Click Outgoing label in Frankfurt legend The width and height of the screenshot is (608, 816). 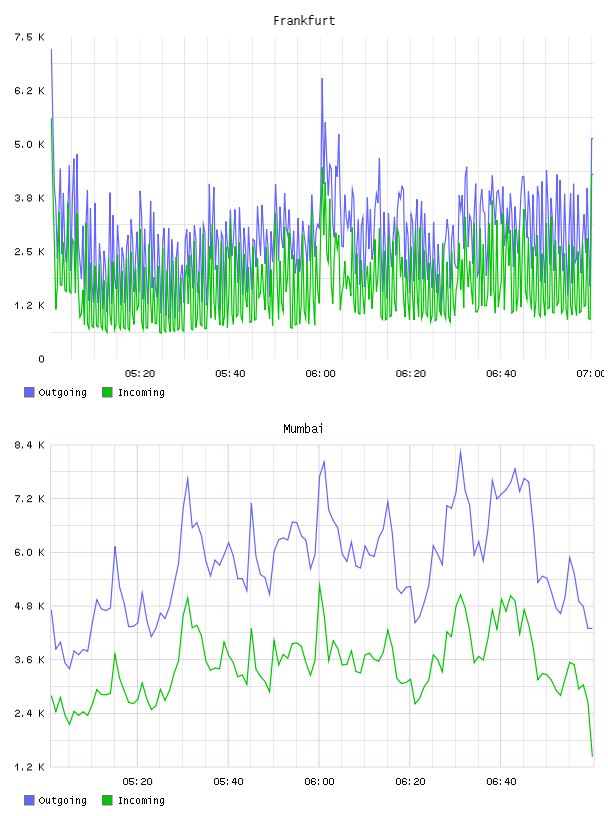point(62,393)
